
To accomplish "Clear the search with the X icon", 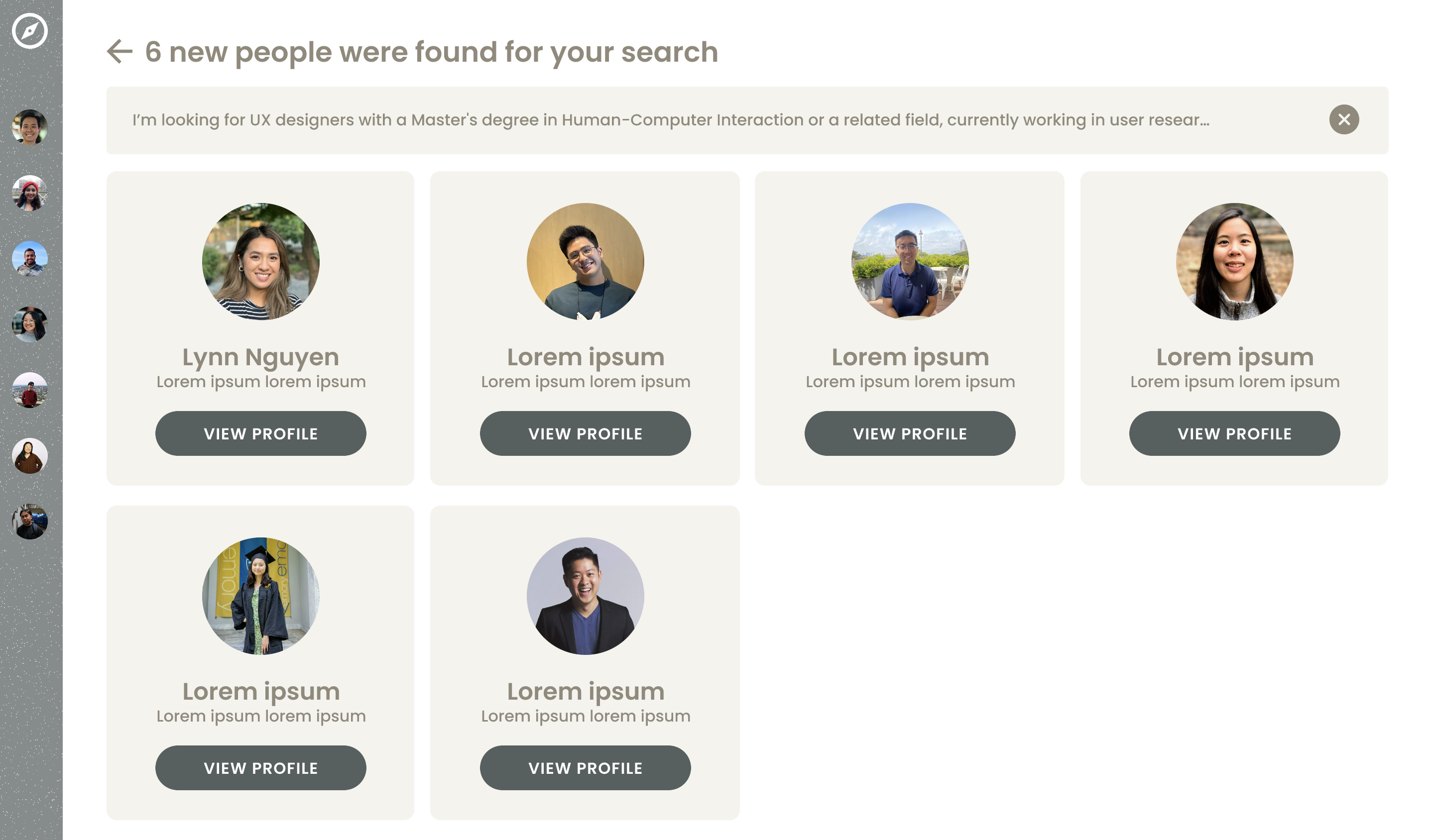I will coord(1343,120).
